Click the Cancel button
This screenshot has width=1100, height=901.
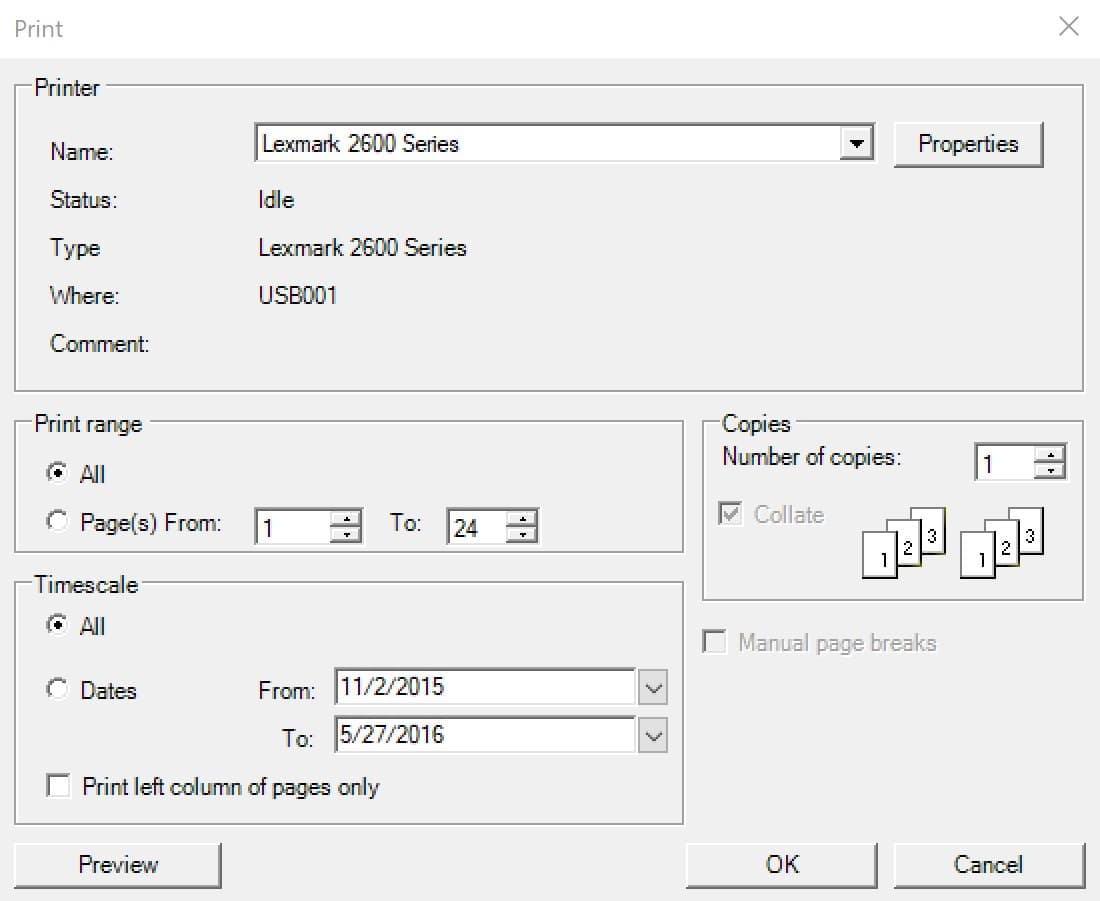[x=989, y=864]
